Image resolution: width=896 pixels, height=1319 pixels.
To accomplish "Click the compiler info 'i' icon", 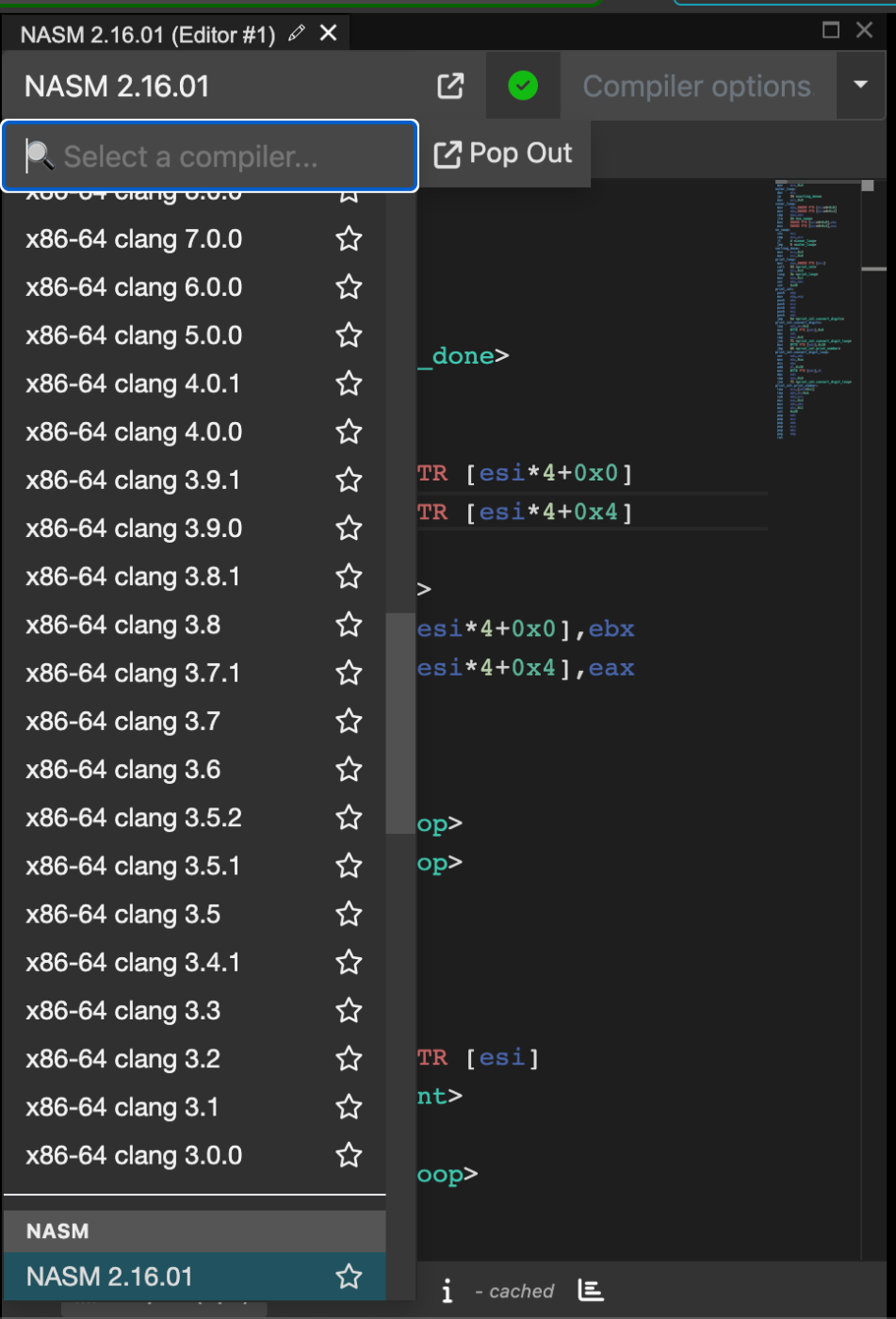I will (x=447, y=1291).
